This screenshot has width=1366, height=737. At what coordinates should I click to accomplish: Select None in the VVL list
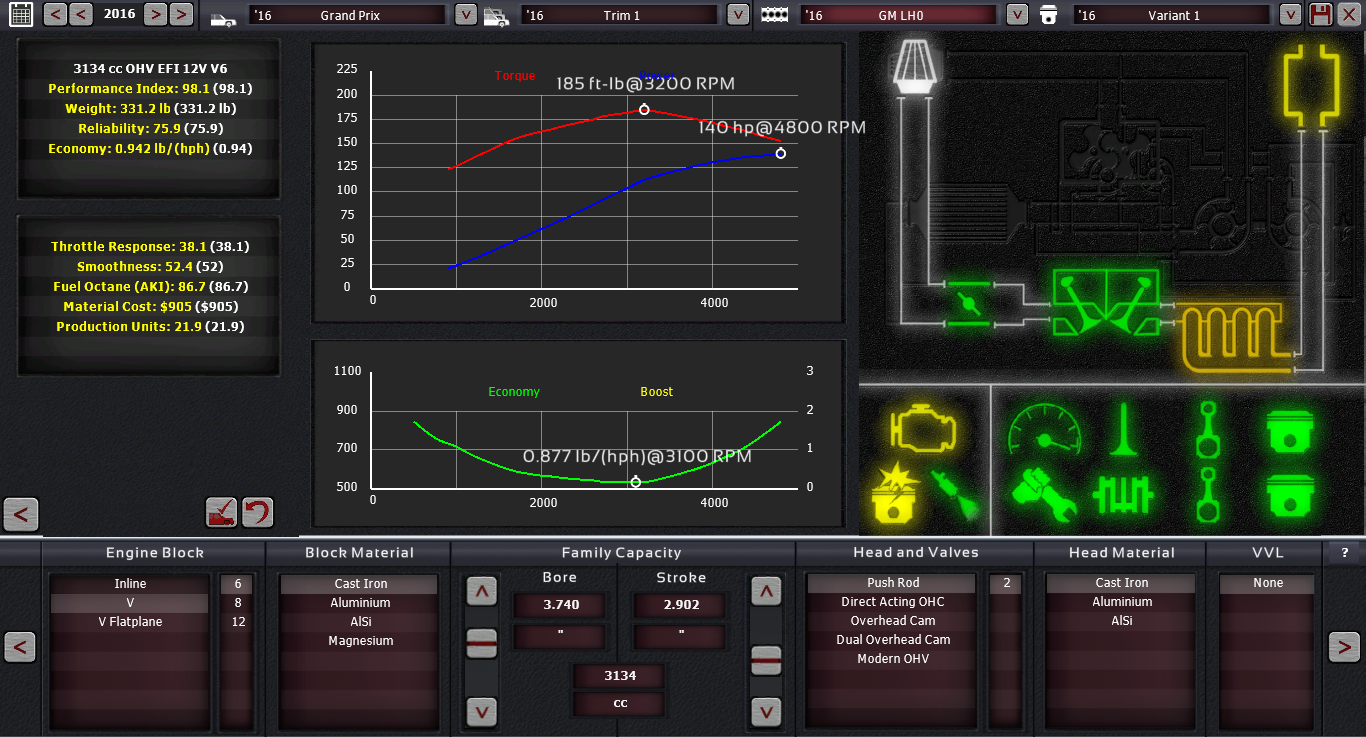1268,583
